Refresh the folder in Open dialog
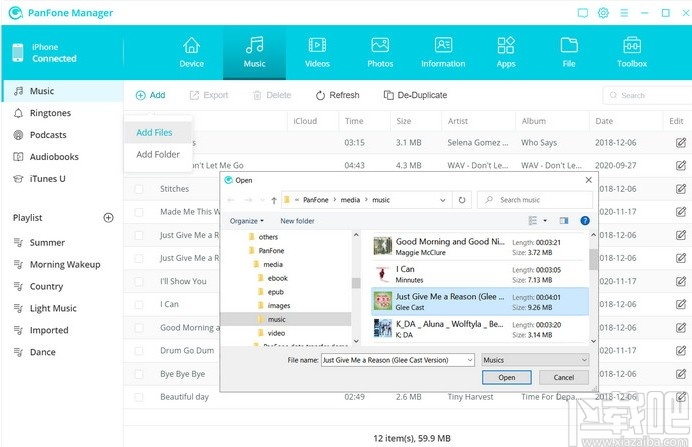 [462, 200]
